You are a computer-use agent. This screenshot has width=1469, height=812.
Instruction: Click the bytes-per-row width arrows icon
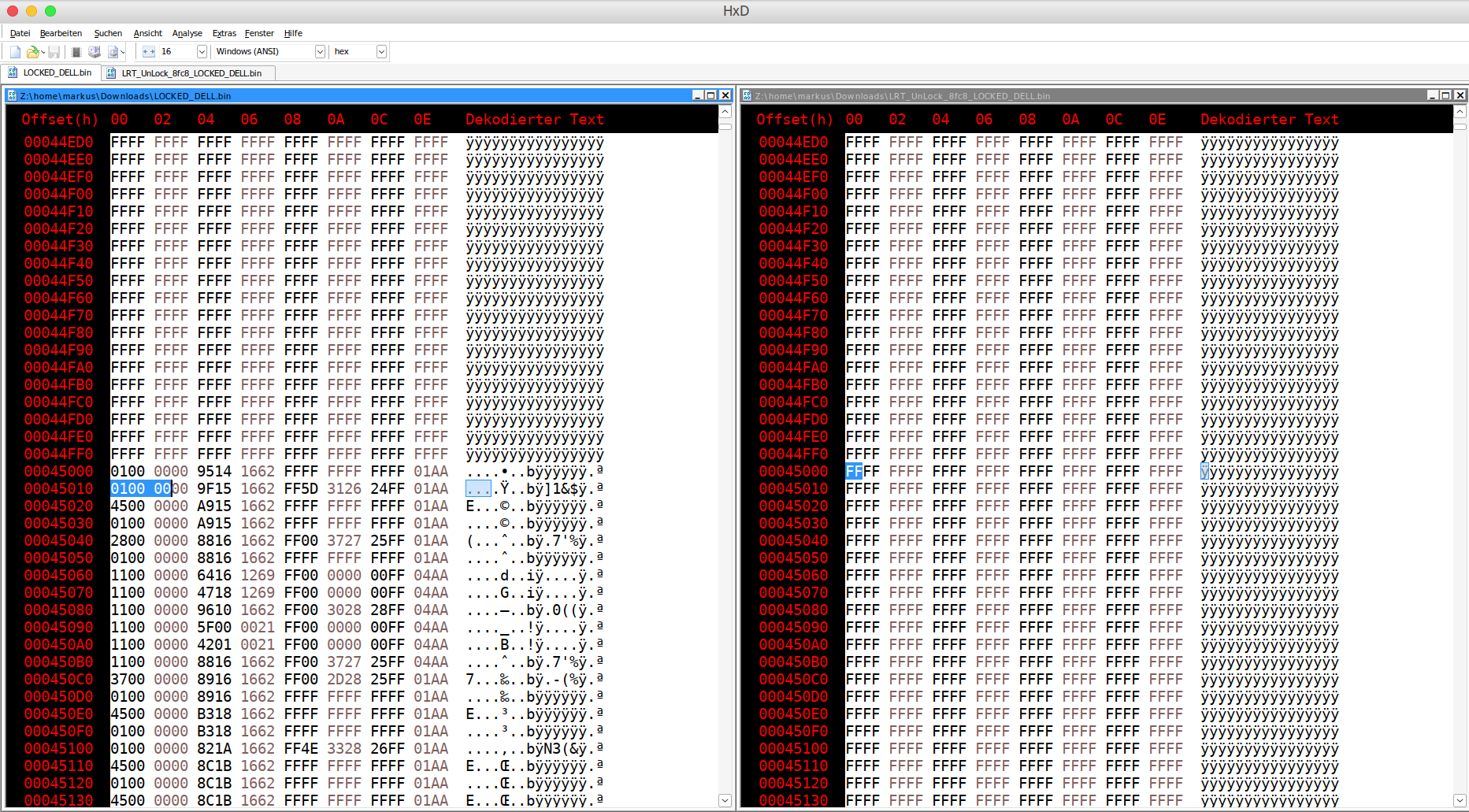coord(149,52)
